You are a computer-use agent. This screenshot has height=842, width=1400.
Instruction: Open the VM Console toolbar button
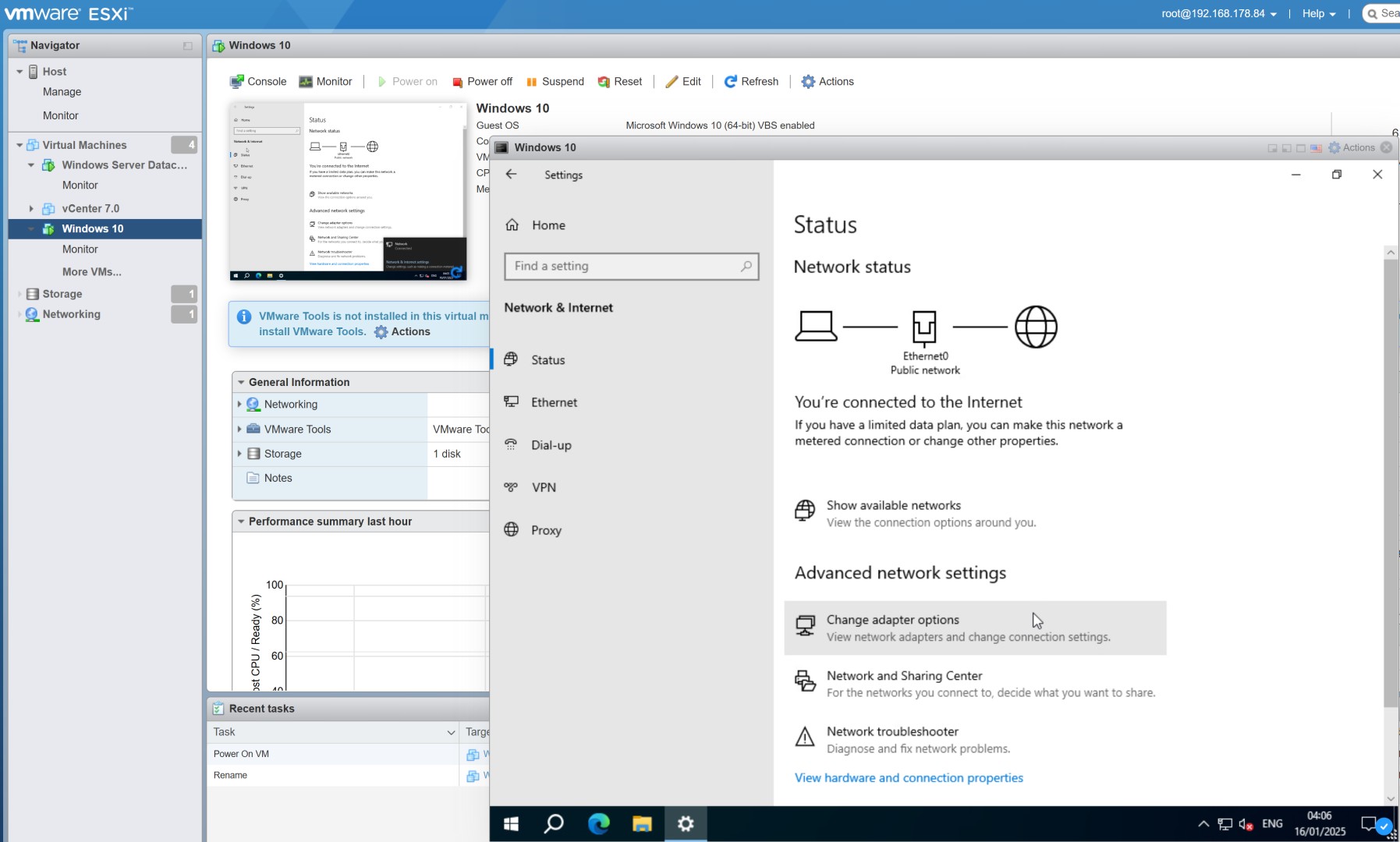pyautogui.click(x=258, y=81)
